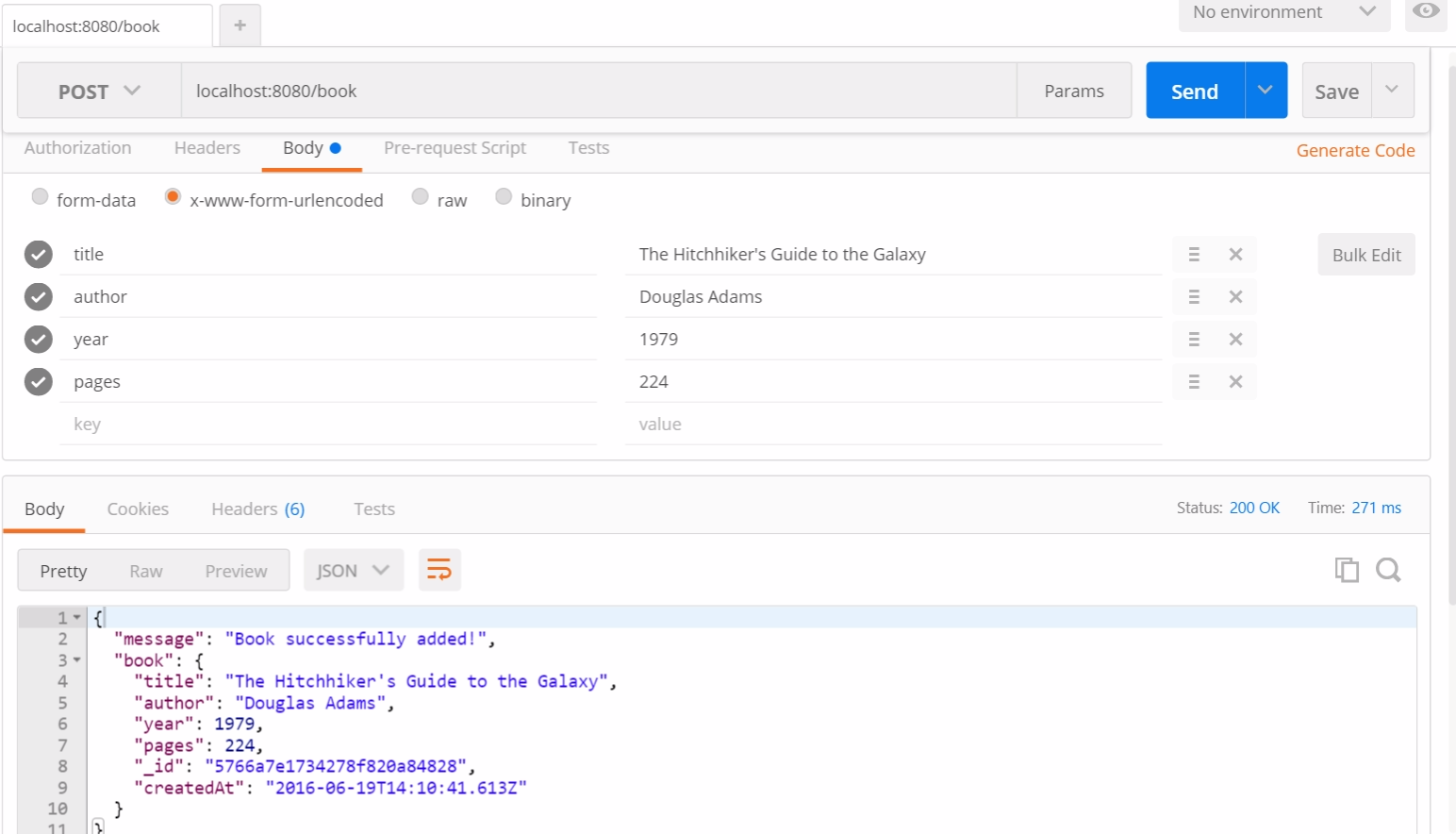
Task: Add a new request tab
Action: click(240, 25)
